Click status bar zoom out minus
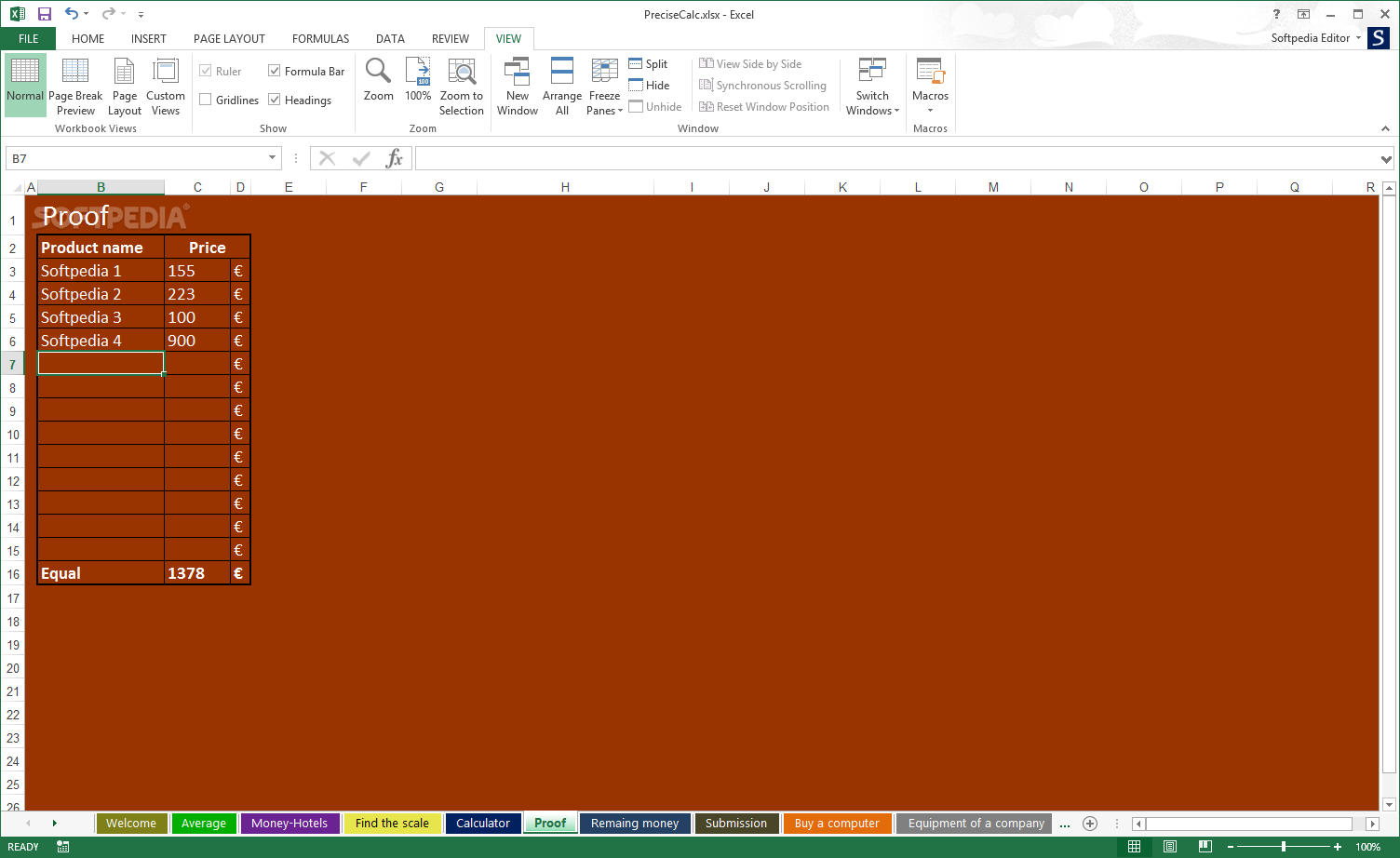This screenshot has width=1400, height=858. 1231,847
